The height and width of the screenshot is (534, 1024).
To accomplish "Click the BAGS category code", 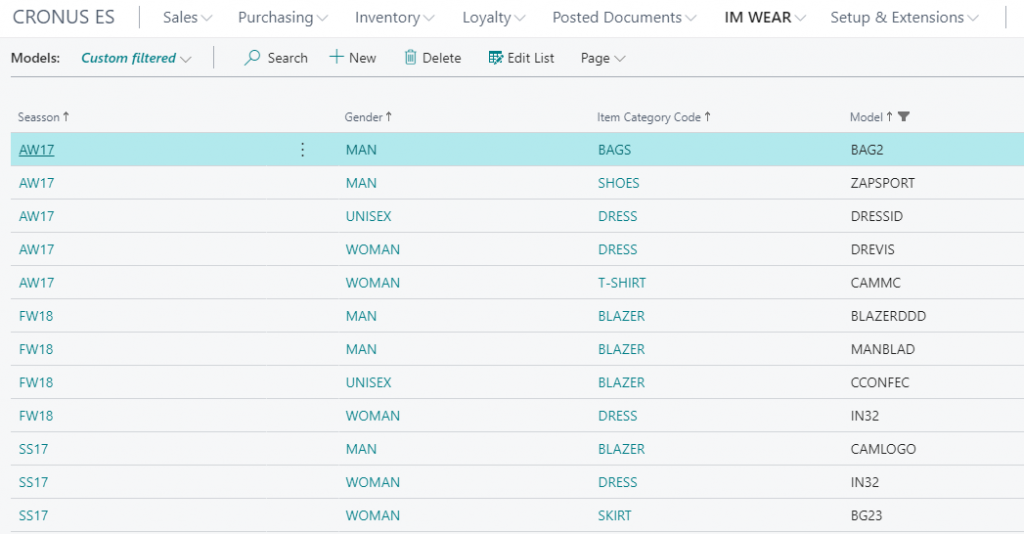I will click(x=615, y=149).
